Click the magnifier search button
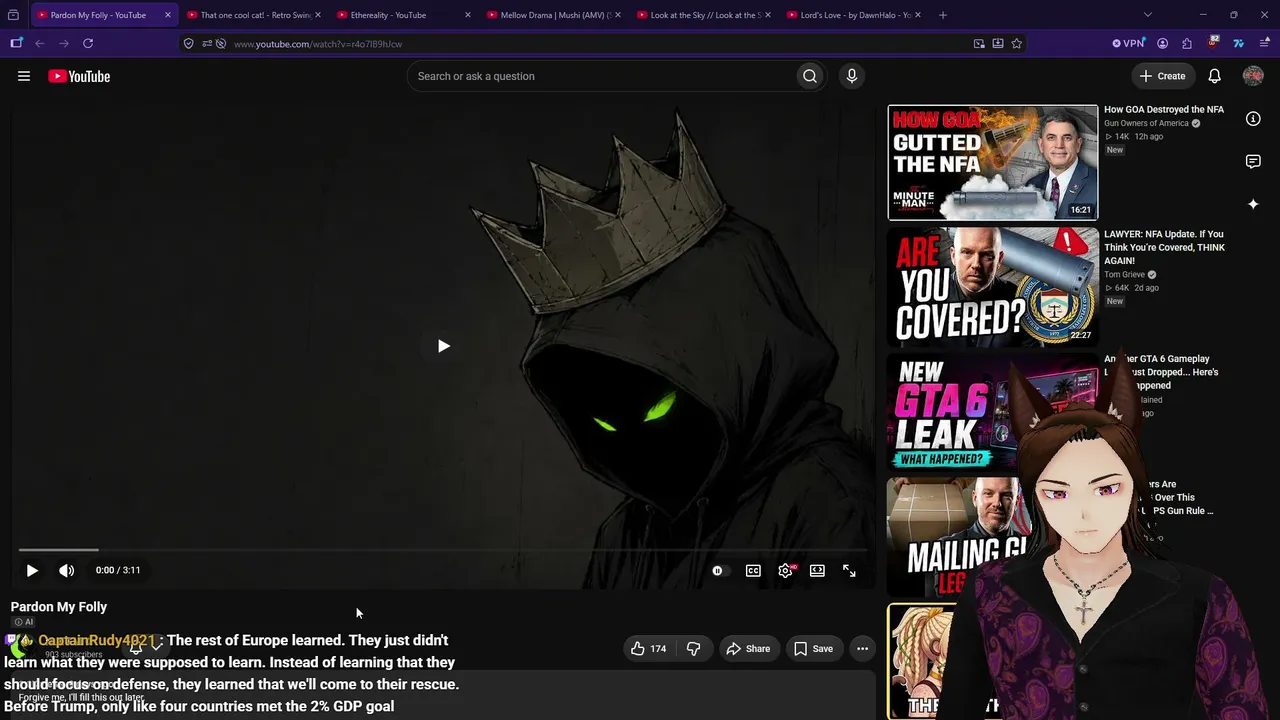The width and height of the screenshot is (1280, 720). (x=810, y=76)
